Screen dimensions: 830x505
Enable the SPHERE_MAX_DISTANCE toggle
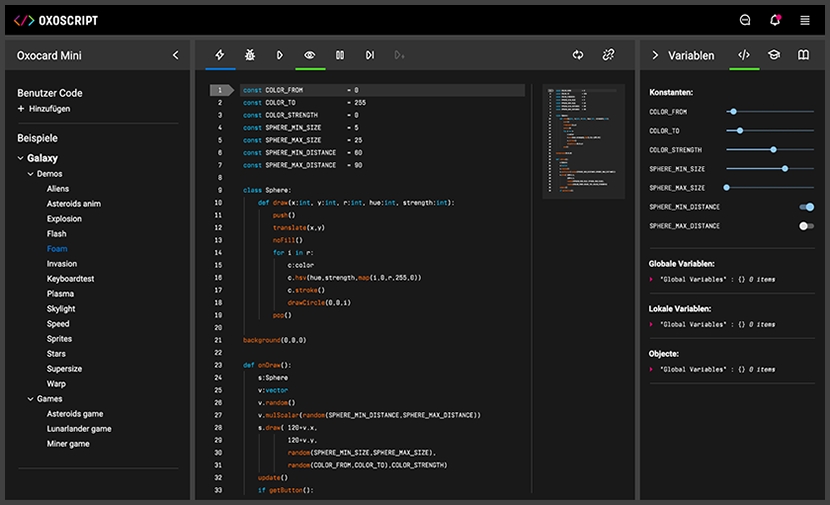point(806,226)
